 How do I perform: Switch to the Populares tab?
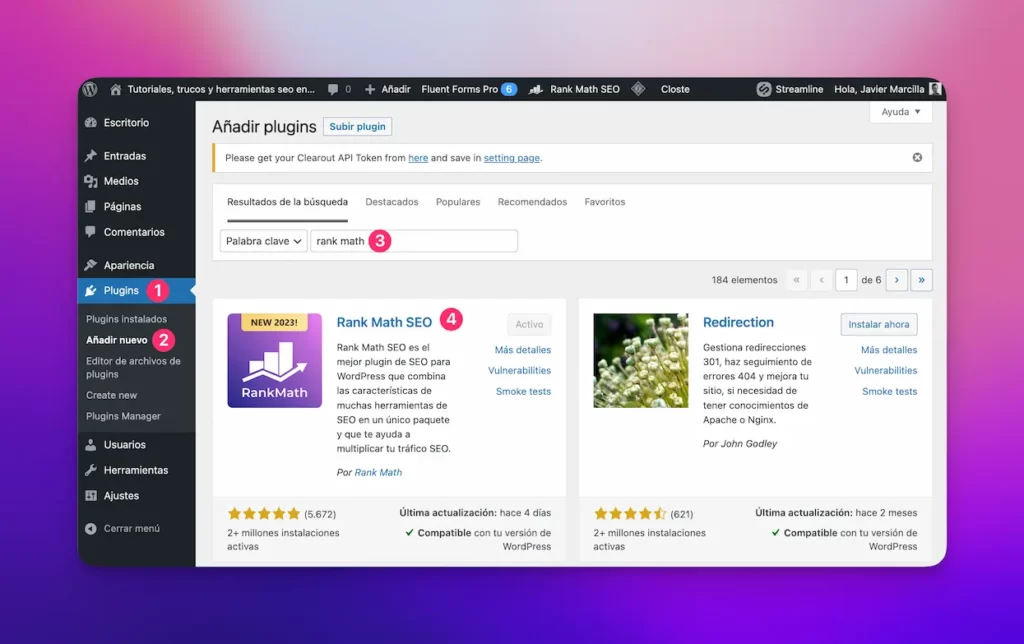tap(457, 201)
